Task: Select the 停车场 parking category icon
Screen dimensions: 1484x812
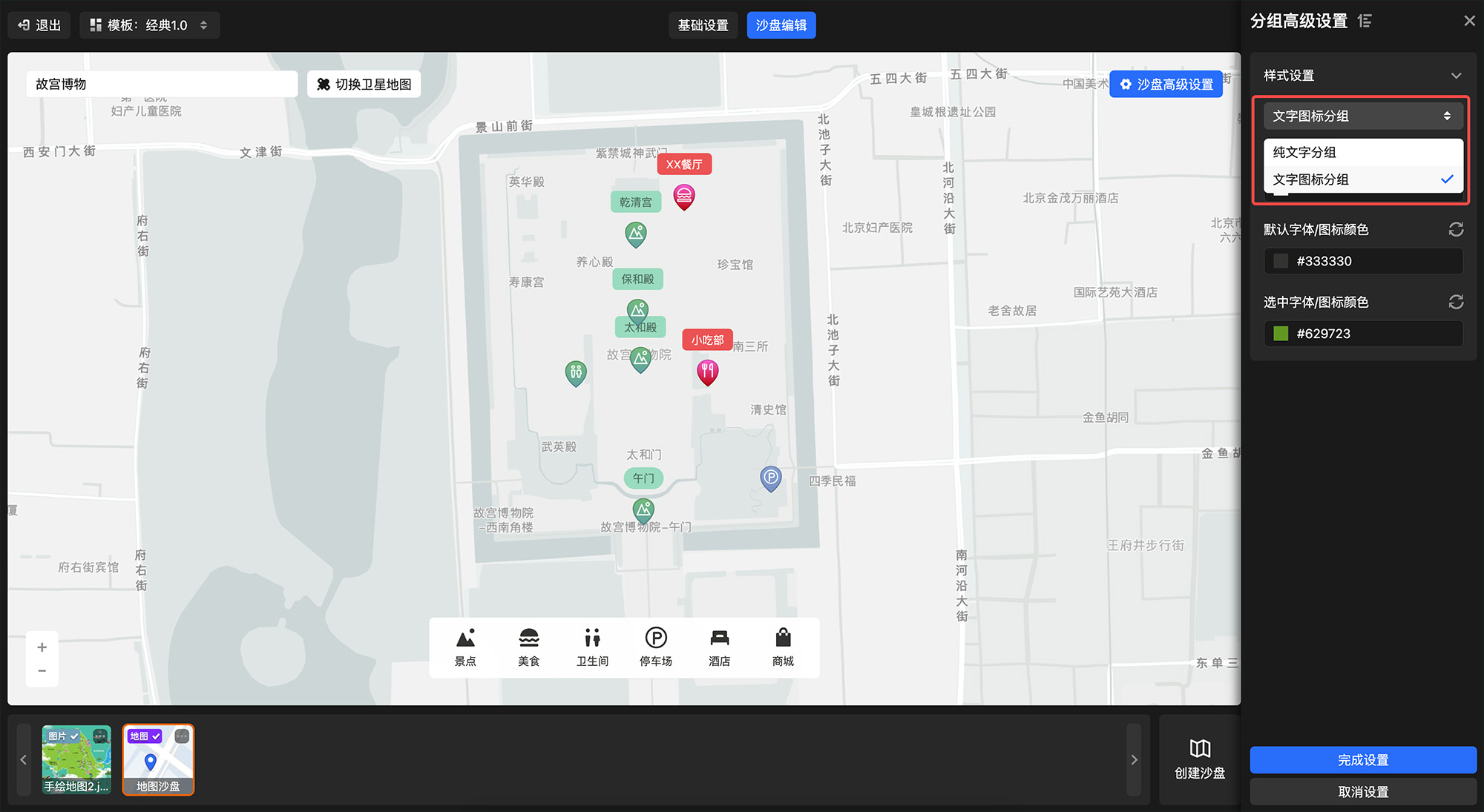Action: pyautogui.click(x=656, y=647)
